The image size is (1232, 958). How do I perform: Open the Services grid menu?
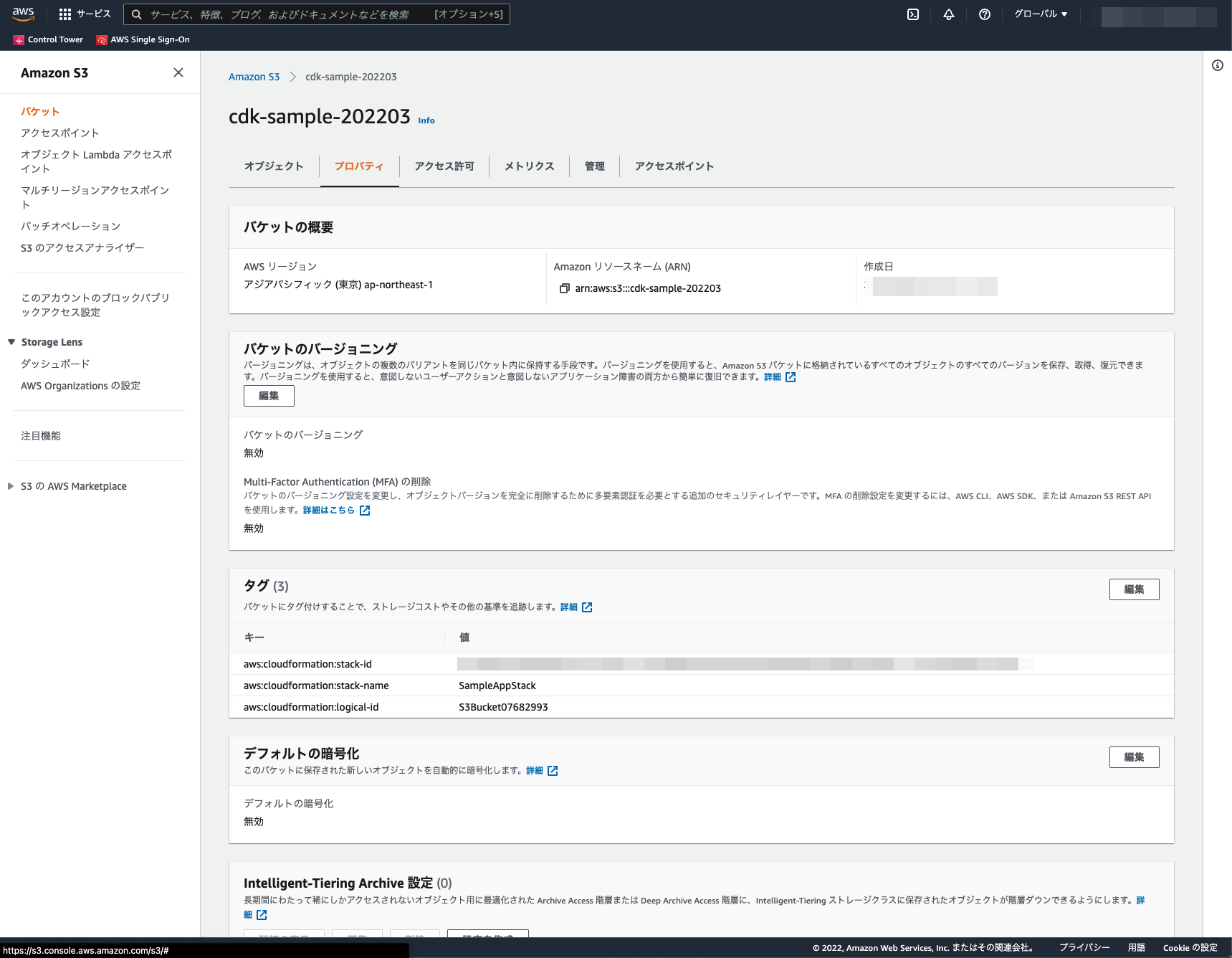point(85,14)
